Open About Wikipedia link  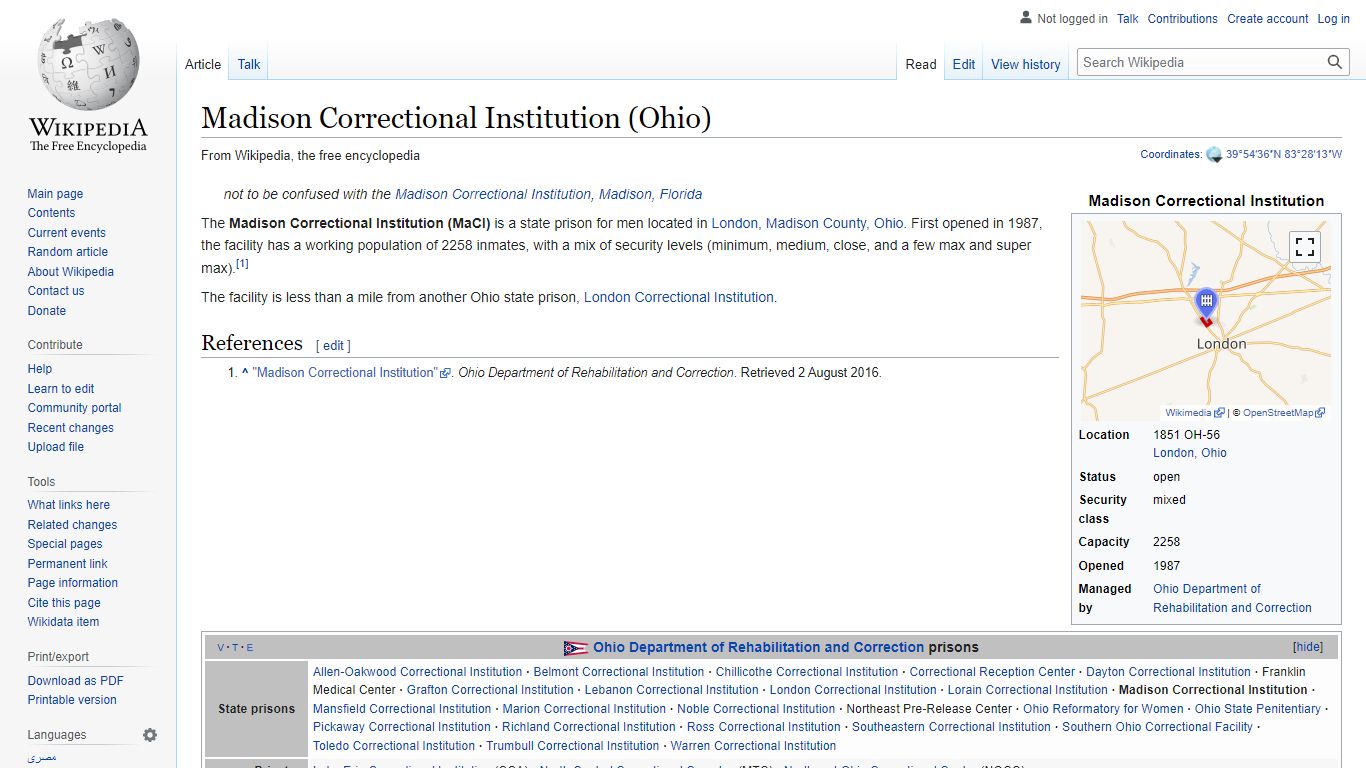point(70,272)
